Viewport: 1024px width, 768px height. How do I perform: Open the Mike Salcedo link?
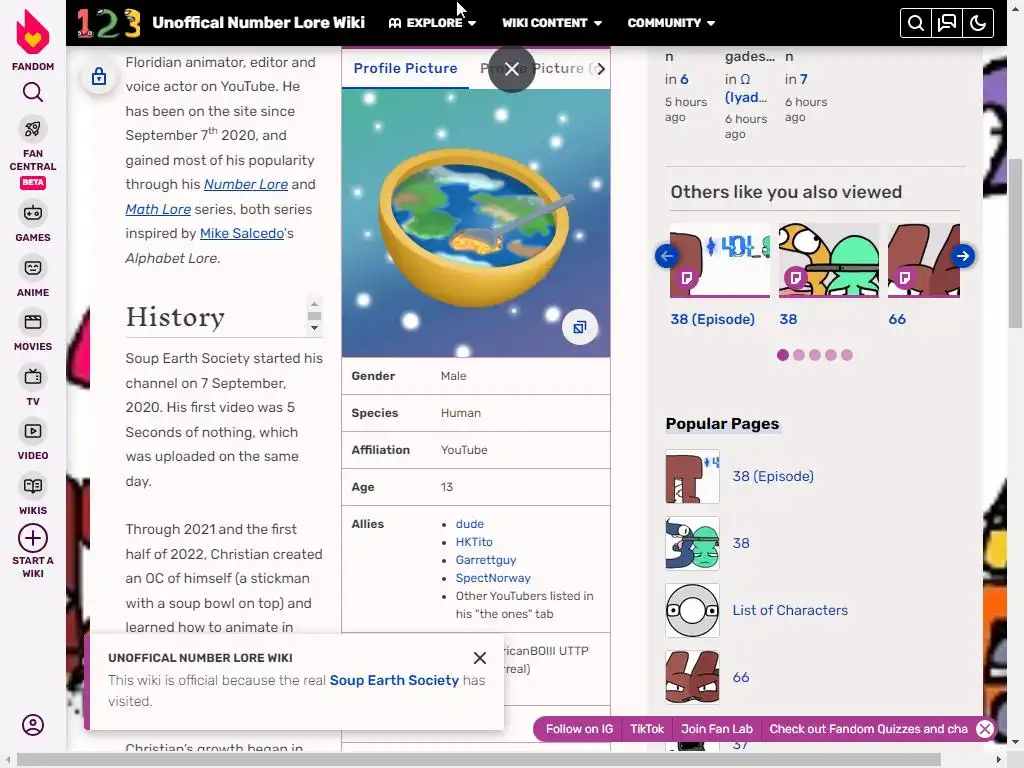(x=242, y=233)
